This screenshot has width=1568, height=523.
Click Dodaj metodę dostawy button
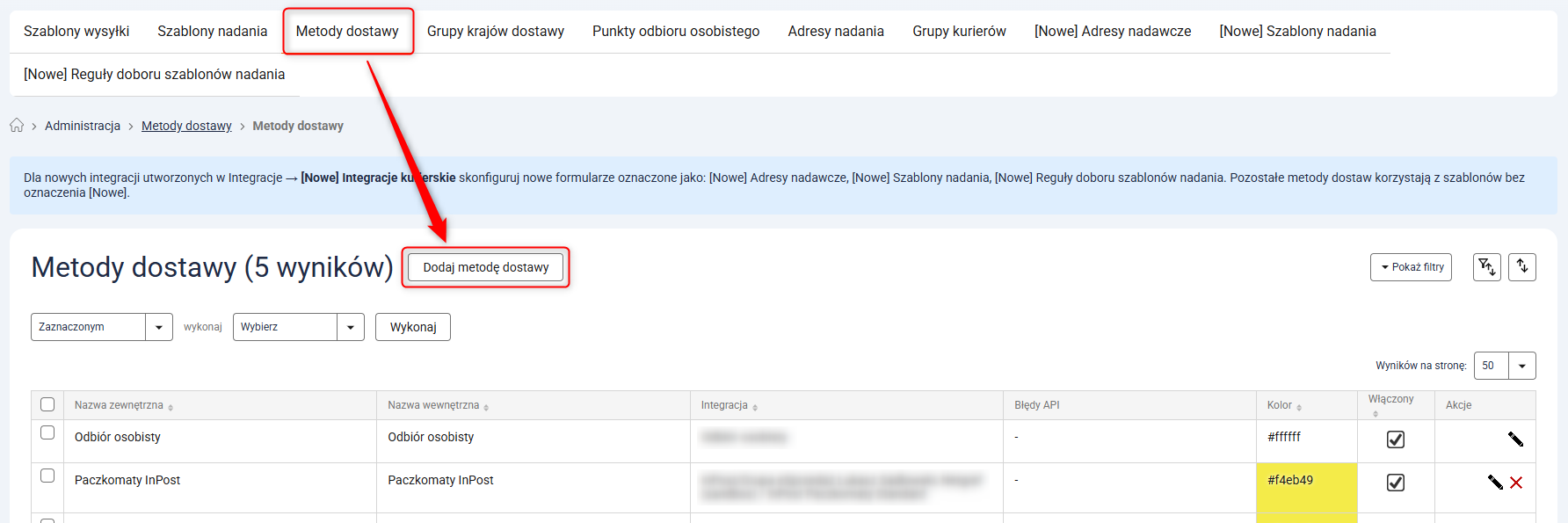tap(485, 267)
